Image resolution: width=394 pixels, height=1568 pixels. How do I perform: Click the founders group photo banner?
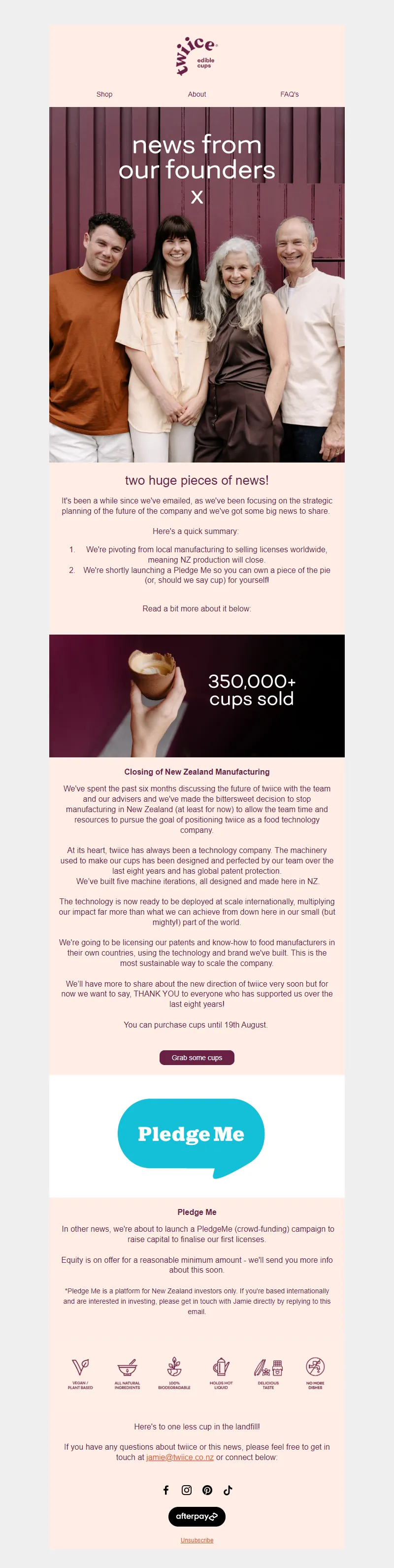197,284
